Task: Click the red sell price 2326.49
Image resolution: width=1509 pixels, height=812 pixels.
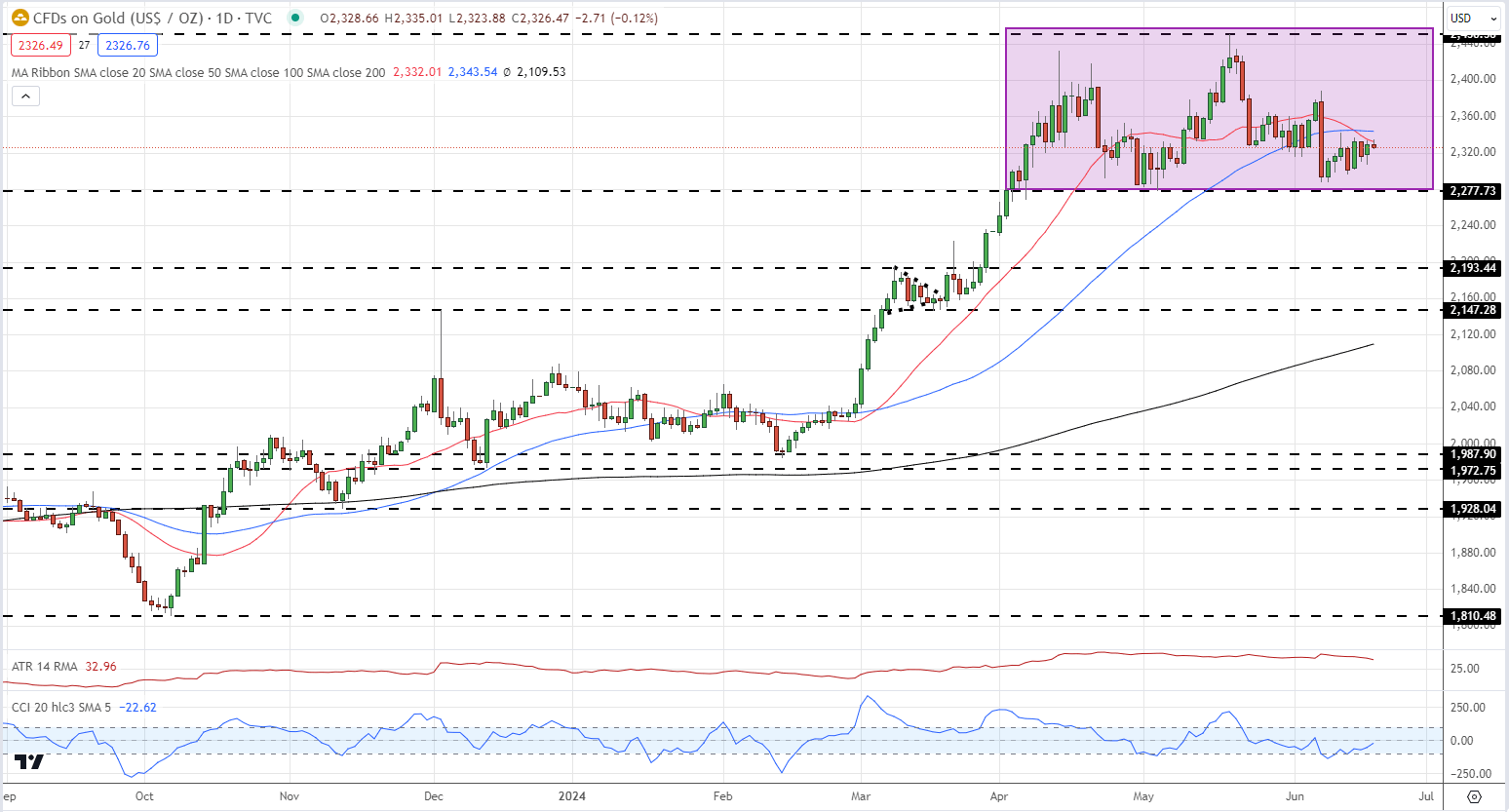Action: click(41, 45)
